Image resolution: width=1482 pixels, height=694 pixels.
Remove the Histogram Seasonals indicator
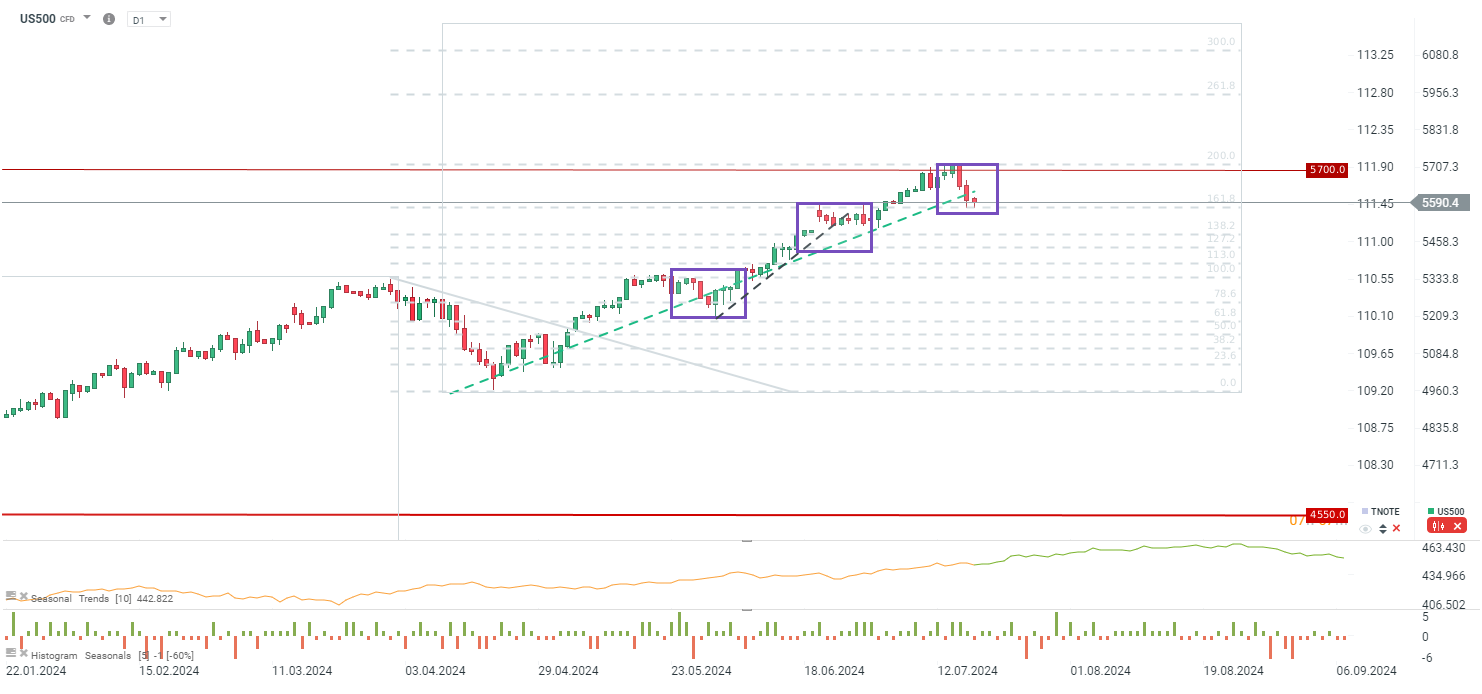pos(24,653)
